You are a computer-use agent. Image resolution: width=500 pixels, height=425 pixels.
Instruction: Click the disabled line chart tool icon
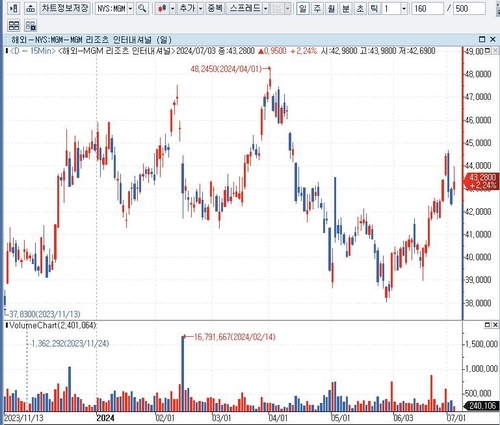click(277, 8)
